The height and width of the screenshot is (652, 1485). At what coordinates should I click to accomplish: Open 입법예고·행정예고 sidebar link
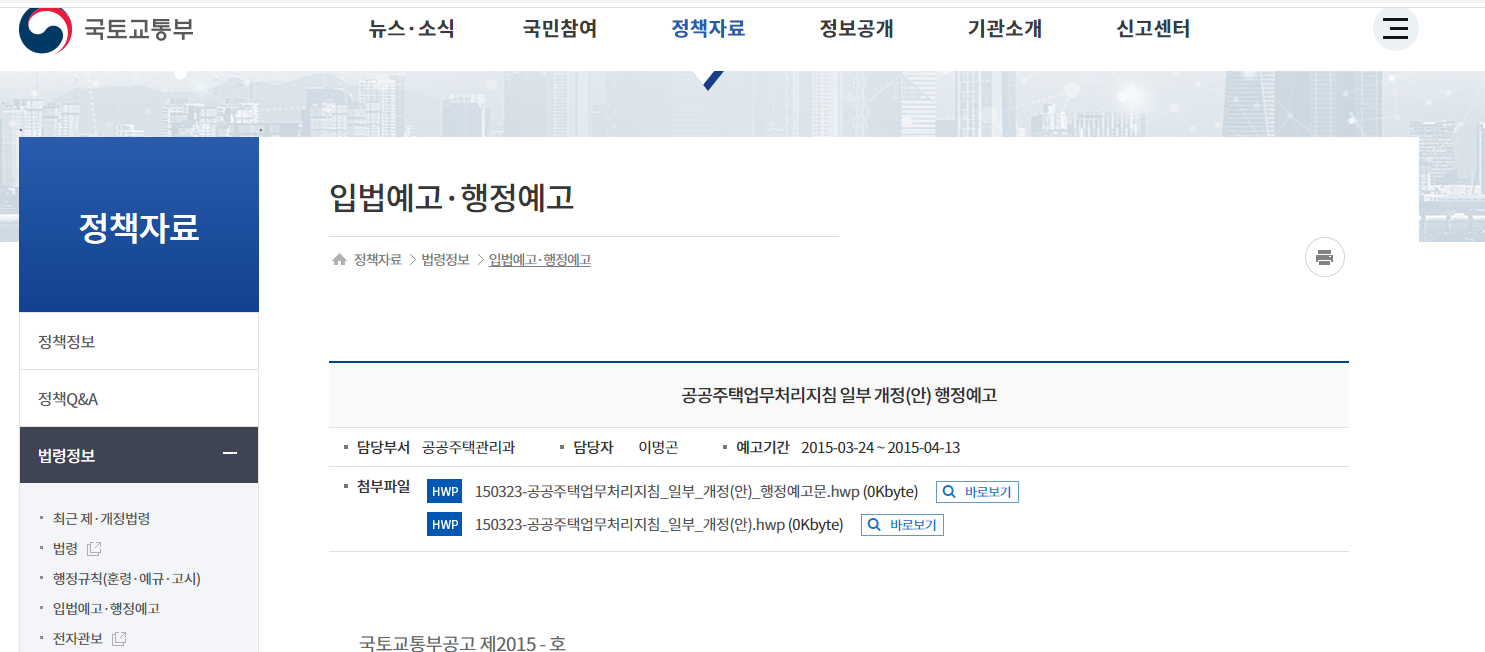(x=106, y=608)
